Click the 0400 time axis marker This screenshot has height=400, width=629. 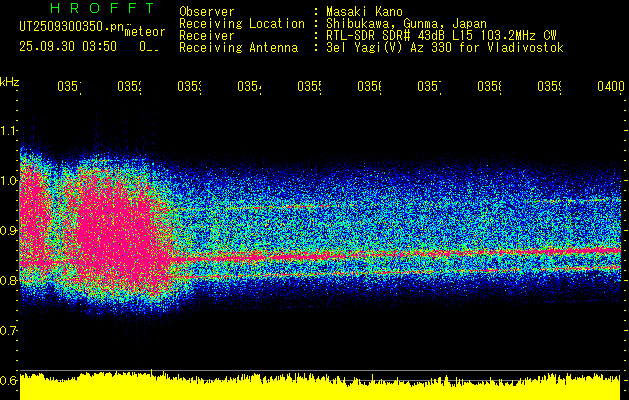click(611, 86)
